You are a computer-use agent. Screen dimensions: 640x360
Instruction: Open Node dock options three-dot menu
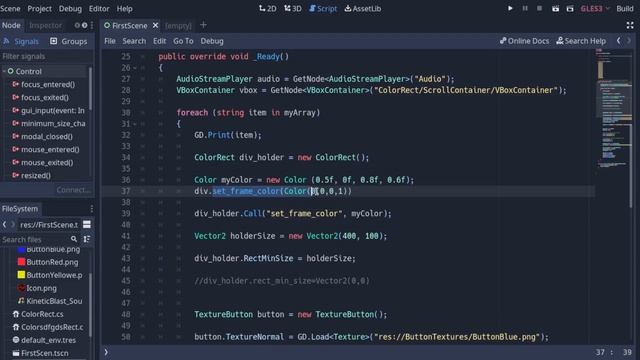92,25
